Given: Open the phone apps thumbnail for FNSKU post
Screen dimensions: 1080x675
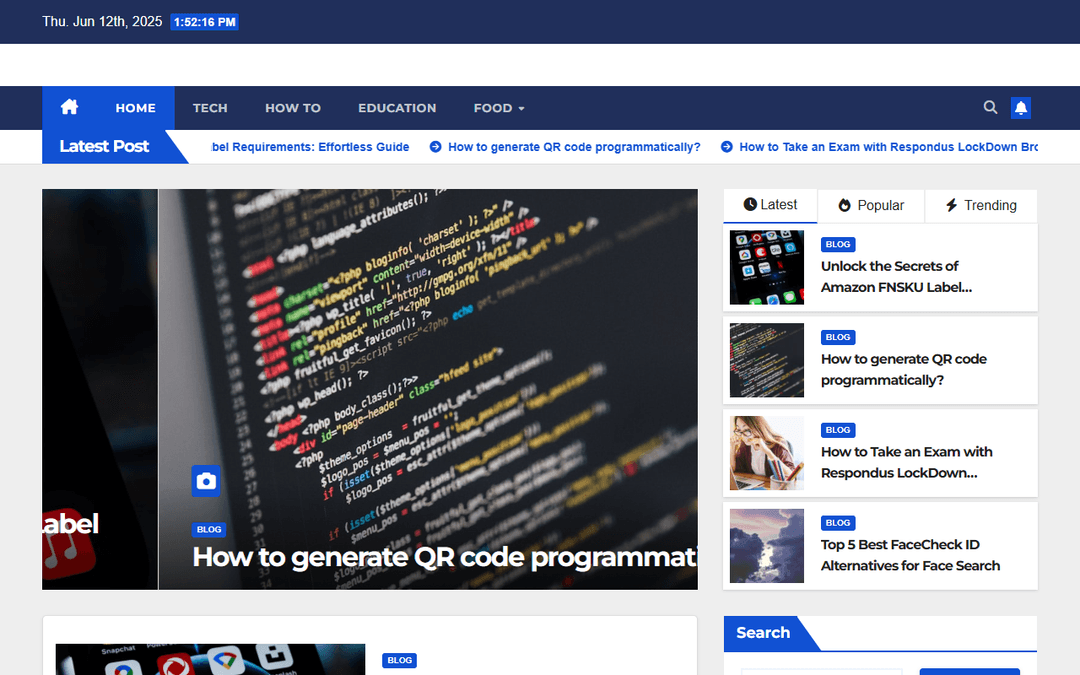Looking at the screenshot, I should point(767,267).
